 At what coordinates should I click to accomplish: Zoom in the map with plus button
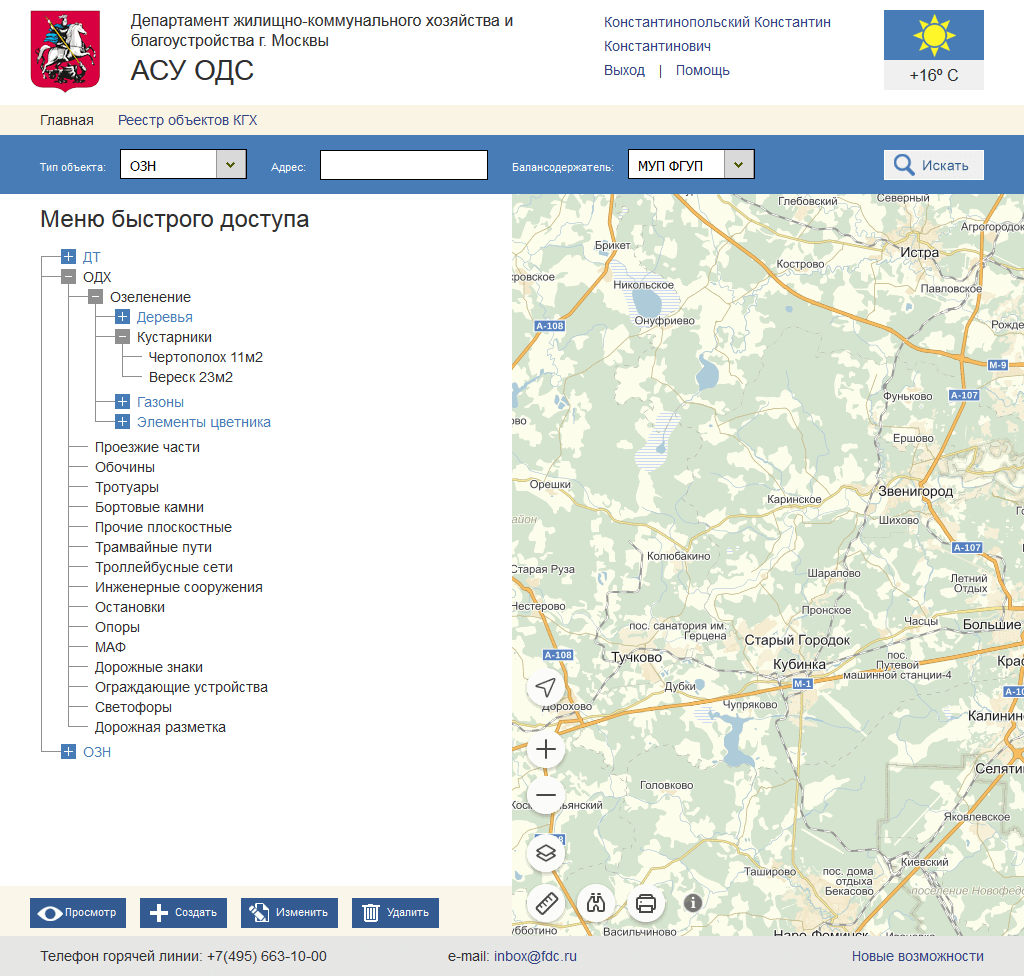[x=546, y=749]
